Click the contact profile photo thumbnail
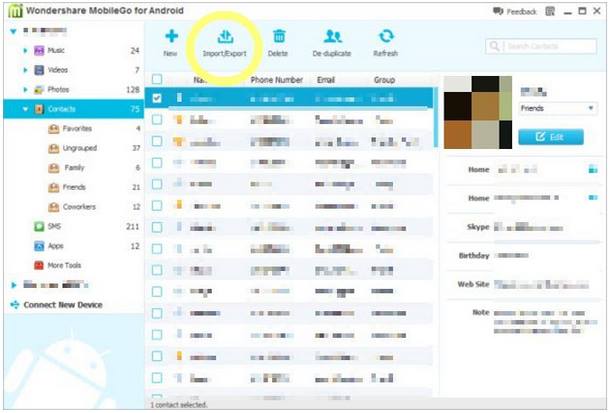 pos(478,112)
